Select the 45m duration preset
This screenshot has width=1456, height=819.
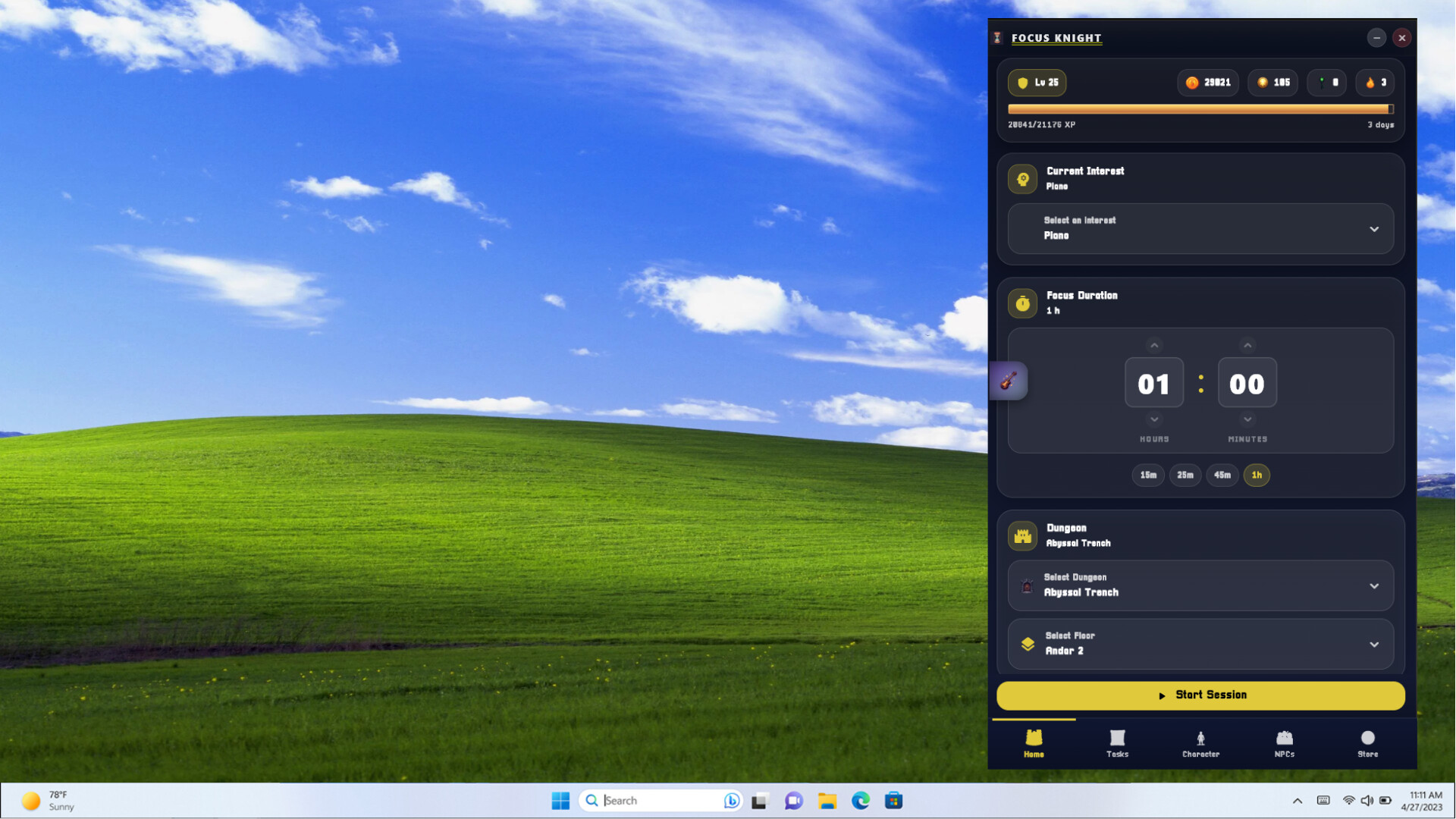pos(1222,475)
